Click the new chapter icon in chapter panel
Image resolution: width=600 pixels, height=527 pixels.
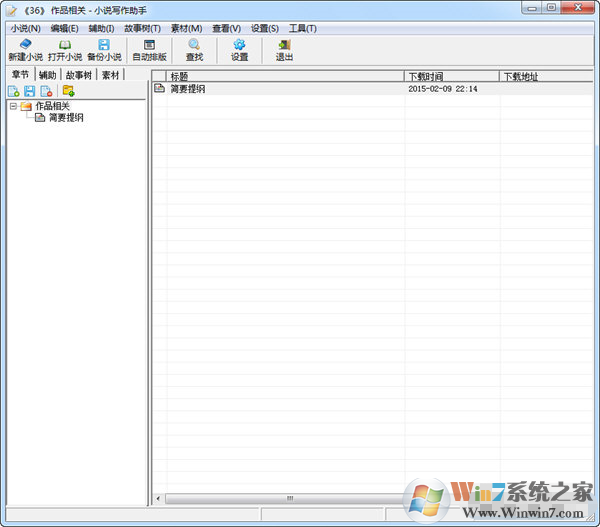point(13,91)
